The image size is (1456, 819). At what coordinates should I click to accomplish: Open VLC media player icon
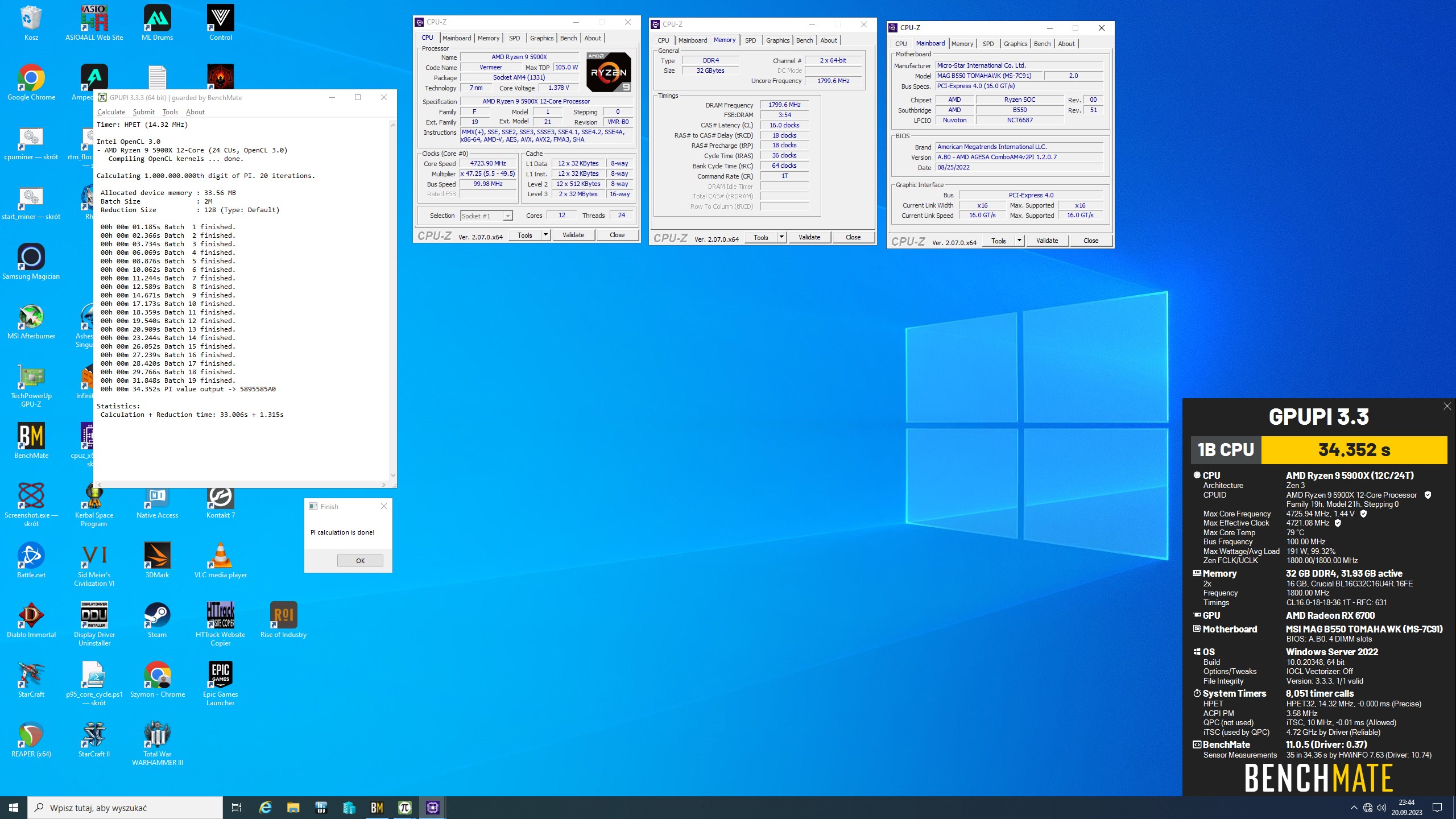(x=221, y=560)
